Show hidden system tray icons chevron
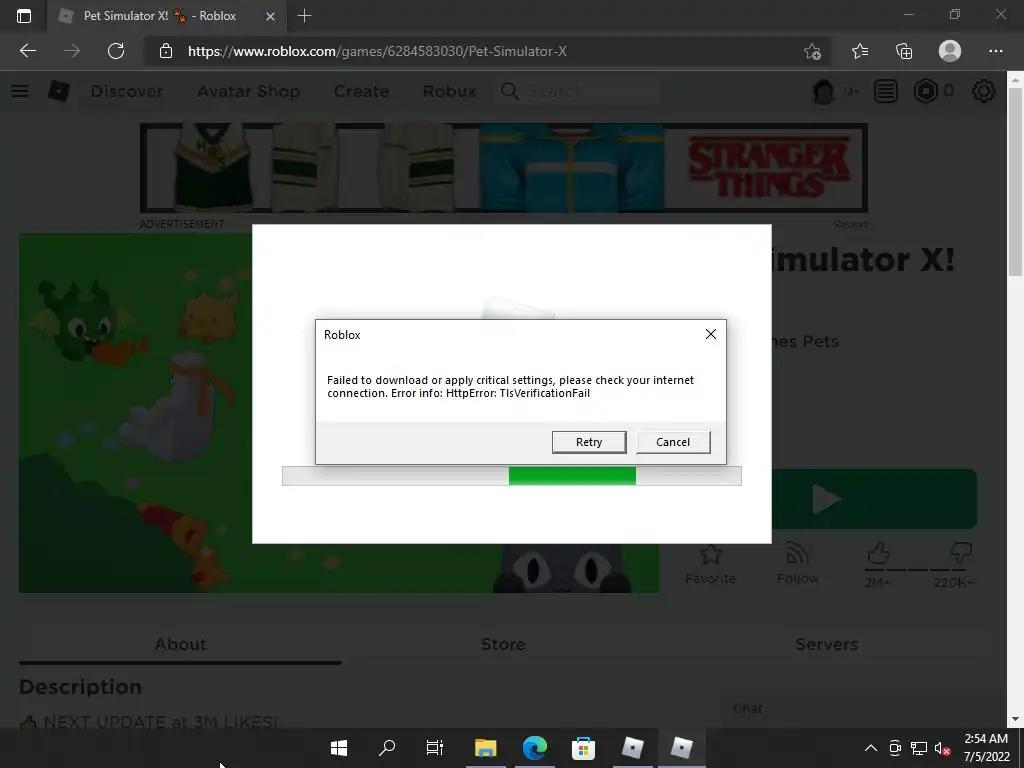Image resolution: width=1024 pixels, height=768 pixels. coord(871,748)
